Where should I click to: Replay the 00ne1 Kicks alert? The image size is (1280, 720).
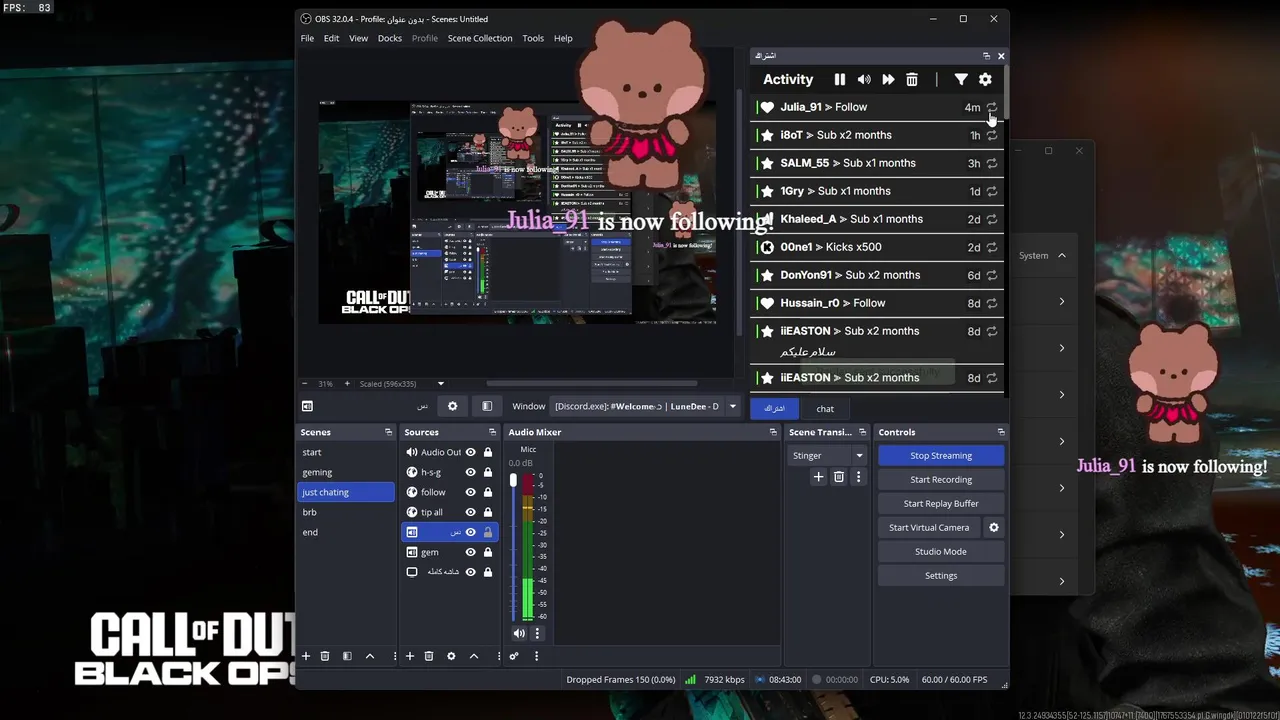pos(992,247)
